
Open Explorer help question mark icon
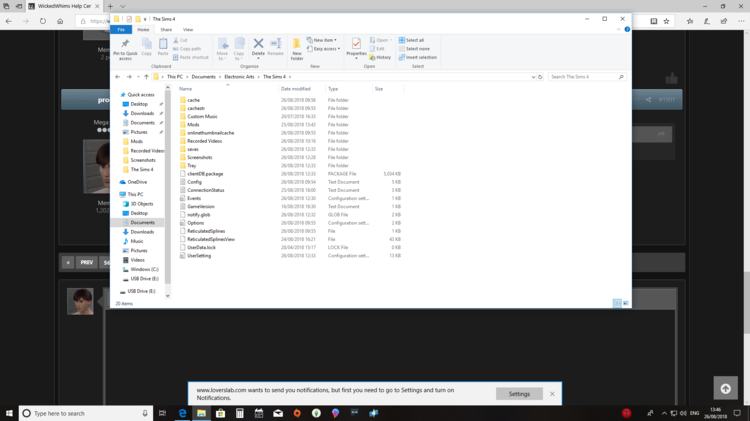627,29
